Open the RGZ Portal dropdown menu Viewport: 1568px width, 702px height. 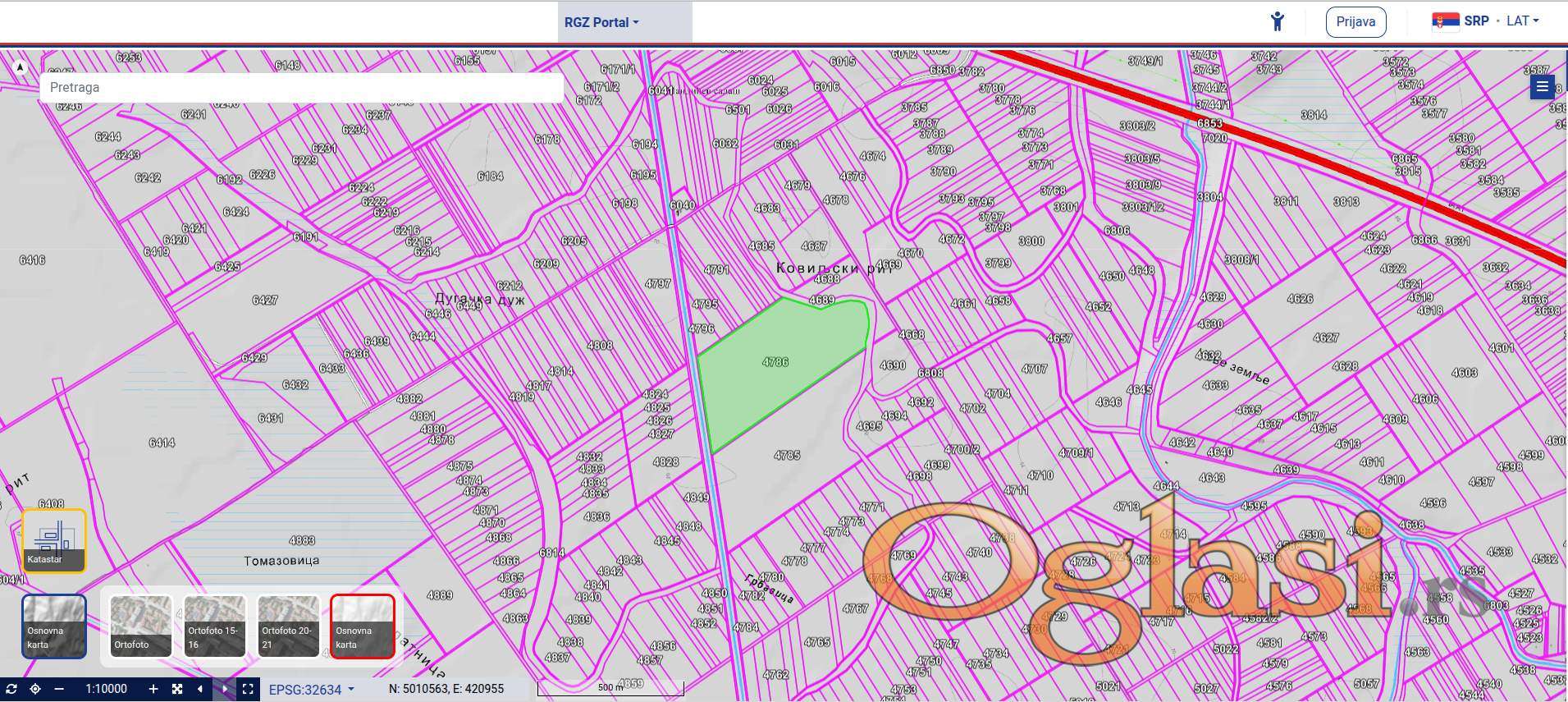(x=601, y=22)
